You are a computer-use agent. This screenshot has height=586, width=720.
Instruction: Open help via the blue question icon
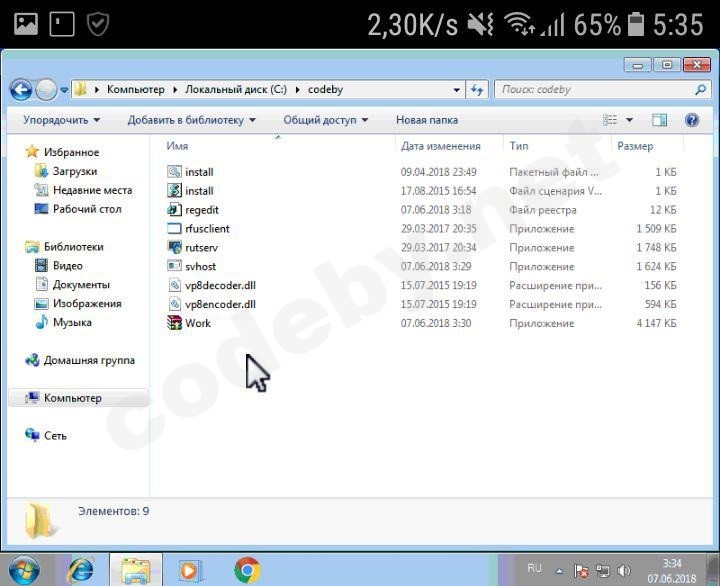[692, 120]
